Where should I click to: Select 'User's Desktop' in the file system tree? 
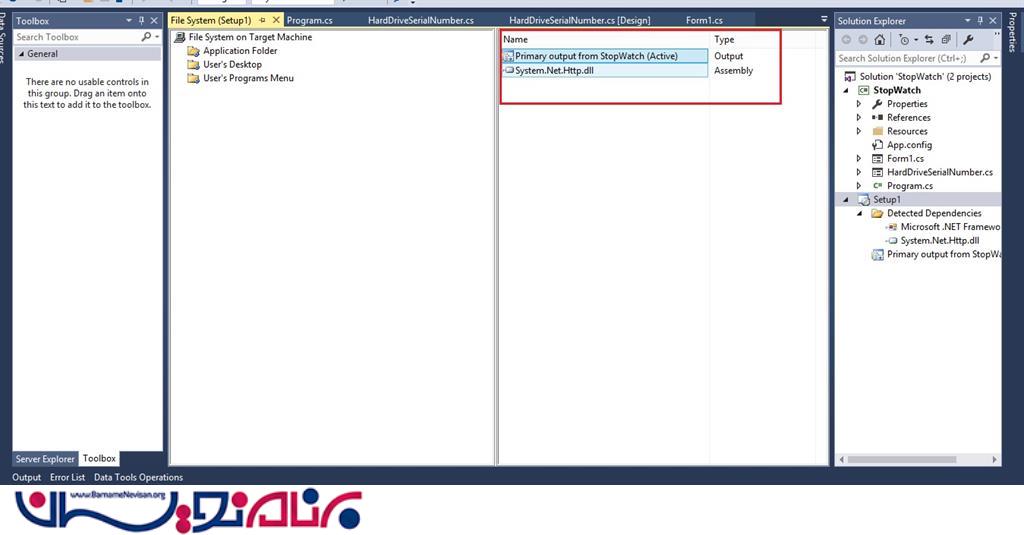click(x=232, y=65)
